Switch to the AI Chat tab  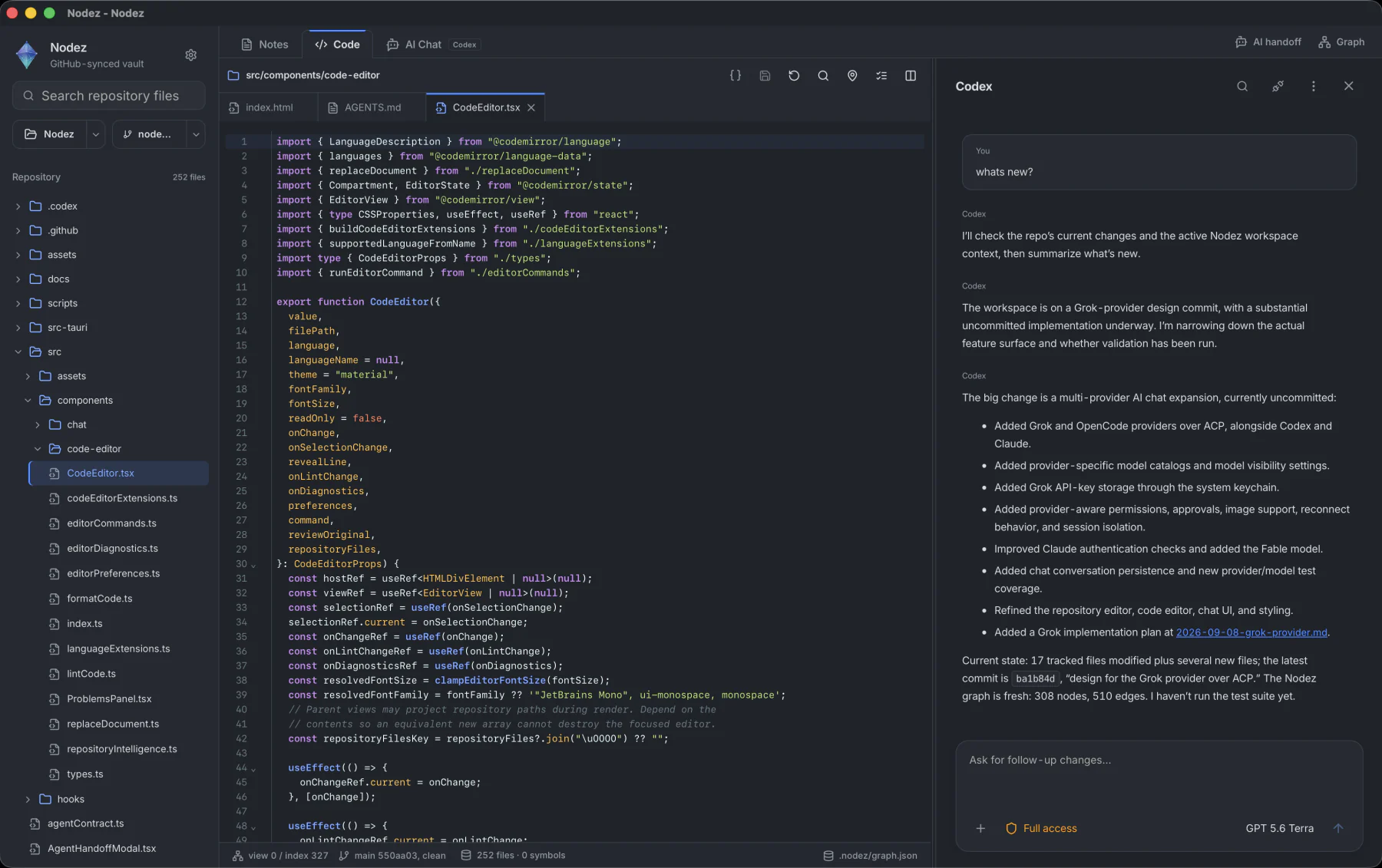tap(433, 45)
